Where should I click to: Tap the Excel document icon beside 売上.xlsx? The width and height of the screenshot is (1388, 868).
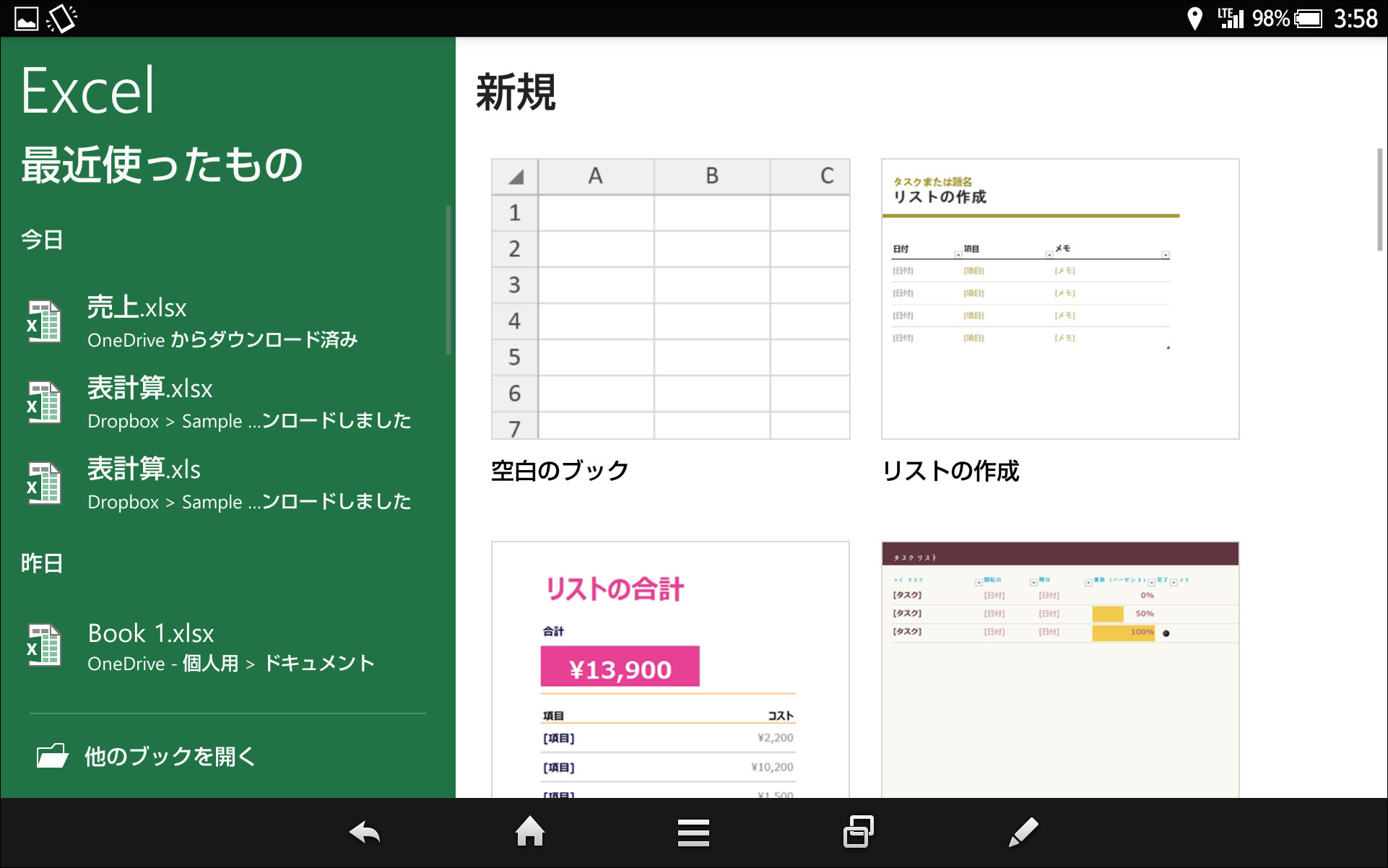pos(45,322)
